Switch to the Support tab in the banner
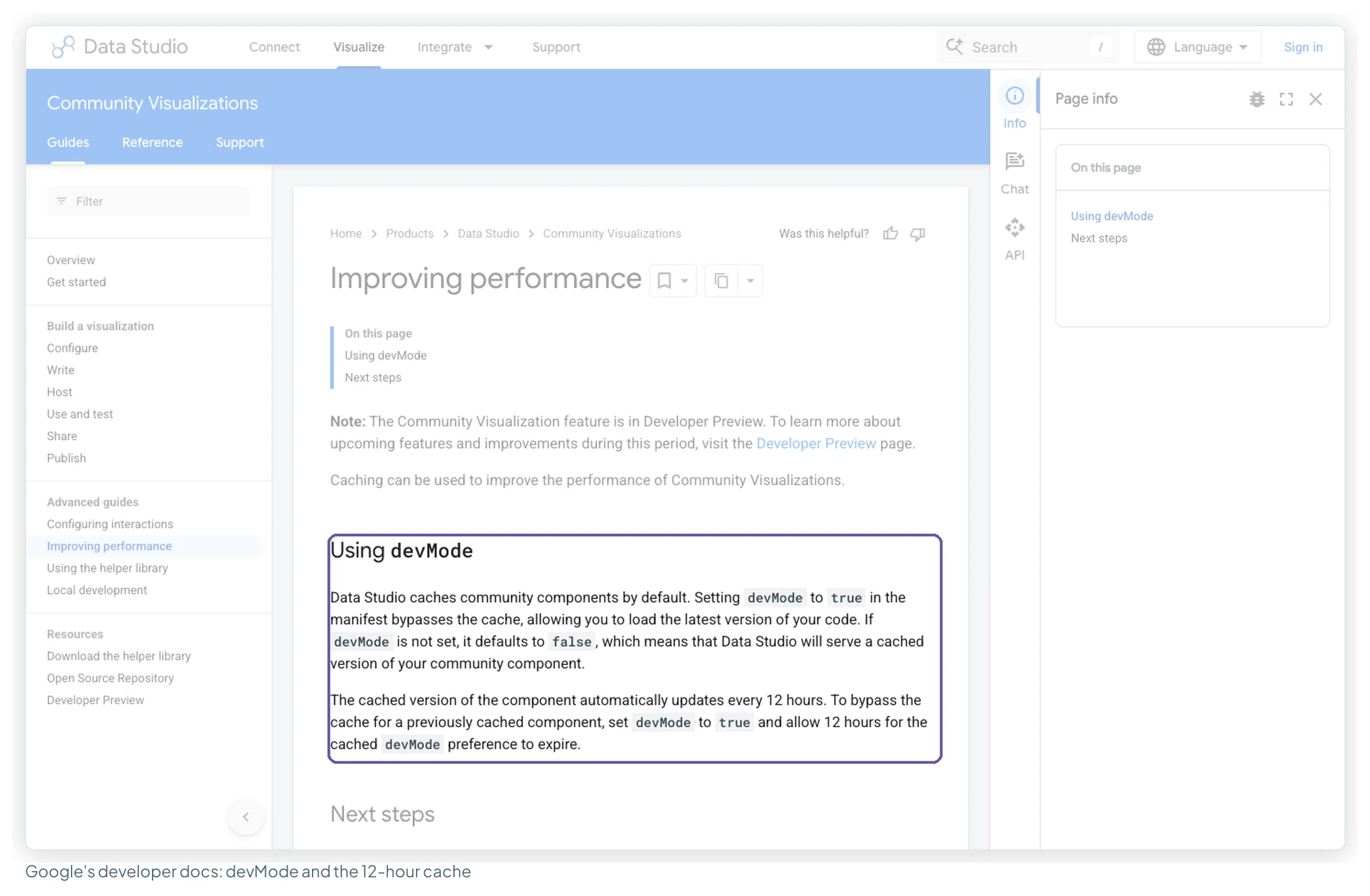The width and height of the screenshot is (1370, 896). (240, 142)
